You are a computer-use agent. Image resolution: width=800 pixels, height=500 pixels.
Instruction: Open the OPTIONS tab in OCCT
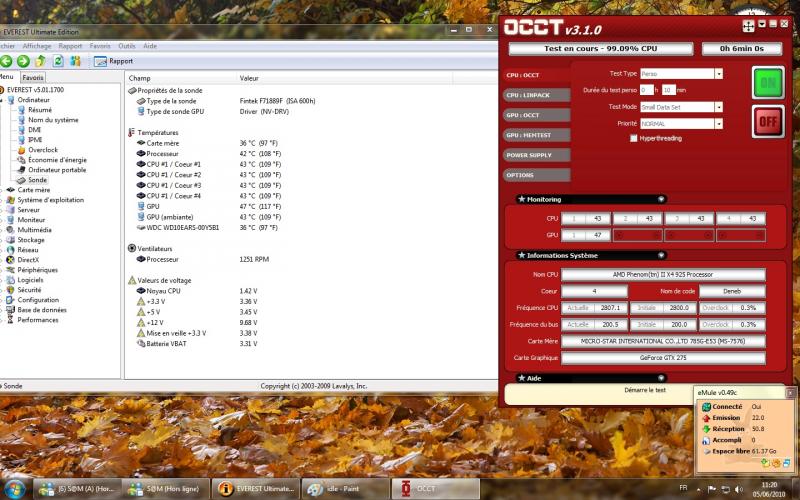pos(536,175)
